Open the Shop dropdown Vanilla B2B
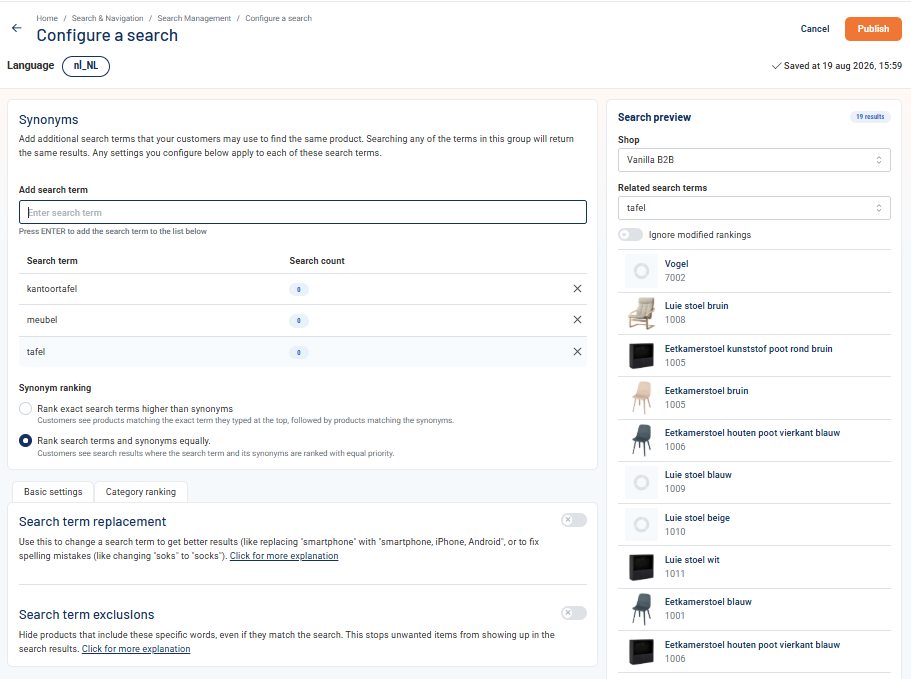911x679 pixels. pos(754,160)
